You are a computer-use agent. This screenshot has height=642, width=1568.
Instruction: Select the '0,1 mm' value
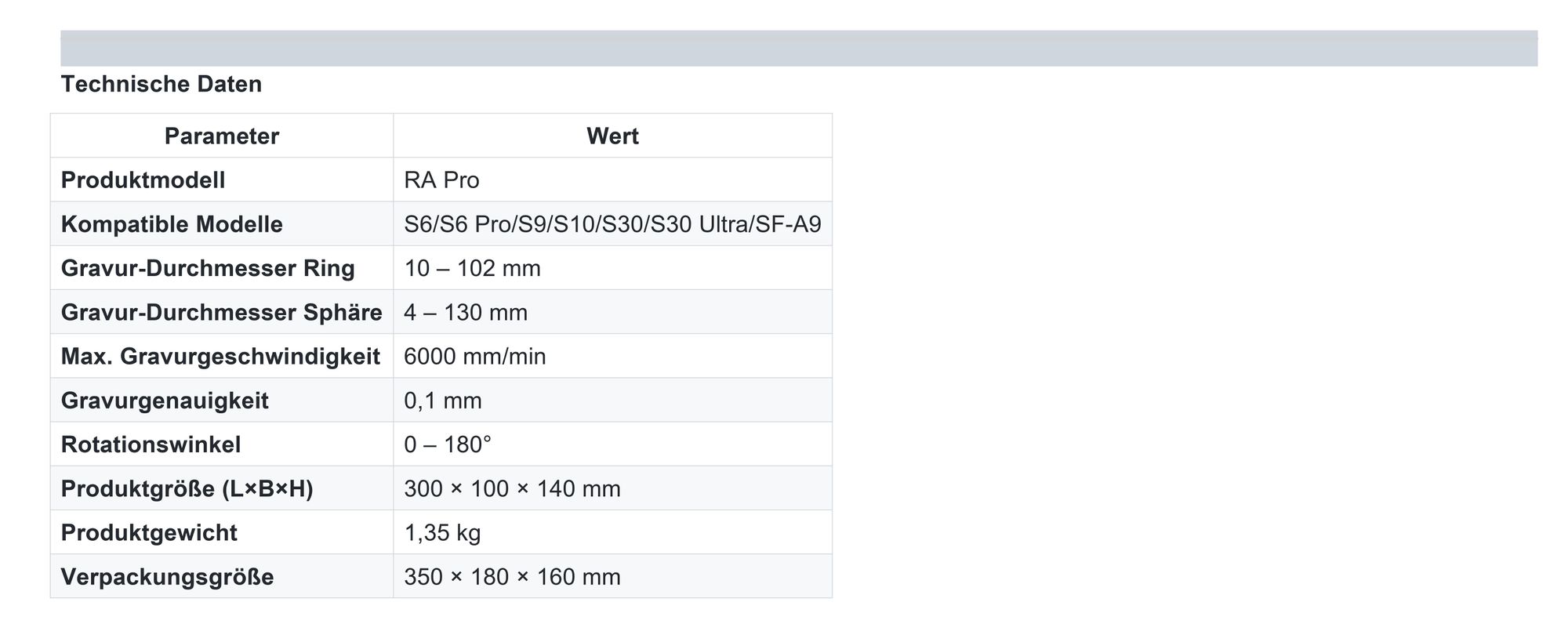443,401
